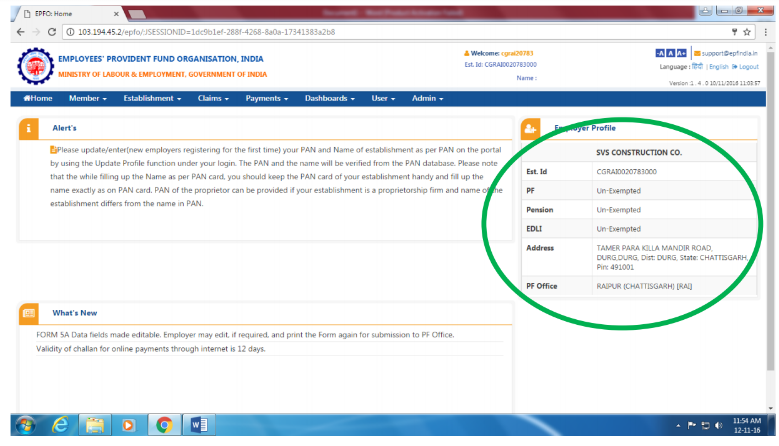This screenshot has height=446, width=779.
Task: Launch Internet Explorer from taskbar
Action: [x=60, y=425]
